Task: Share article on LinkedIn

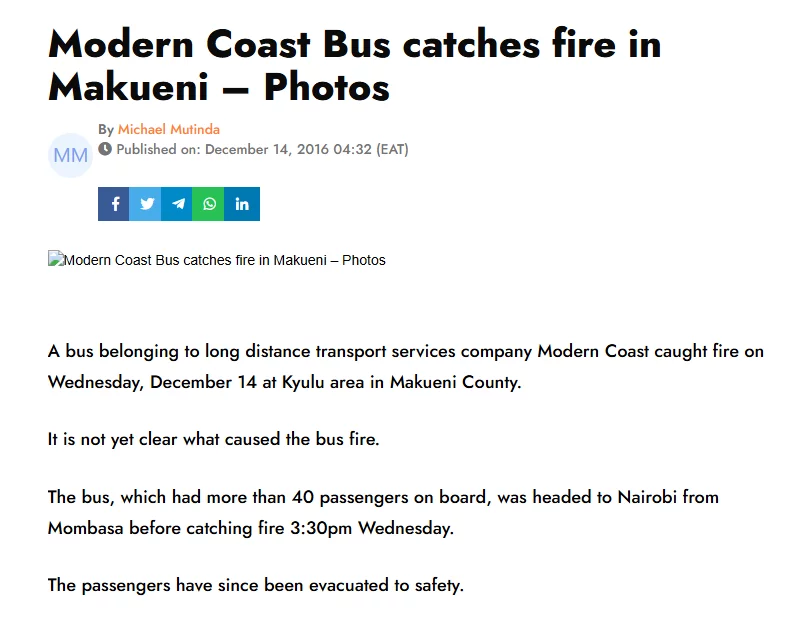Action: click(x=242, y=204)
